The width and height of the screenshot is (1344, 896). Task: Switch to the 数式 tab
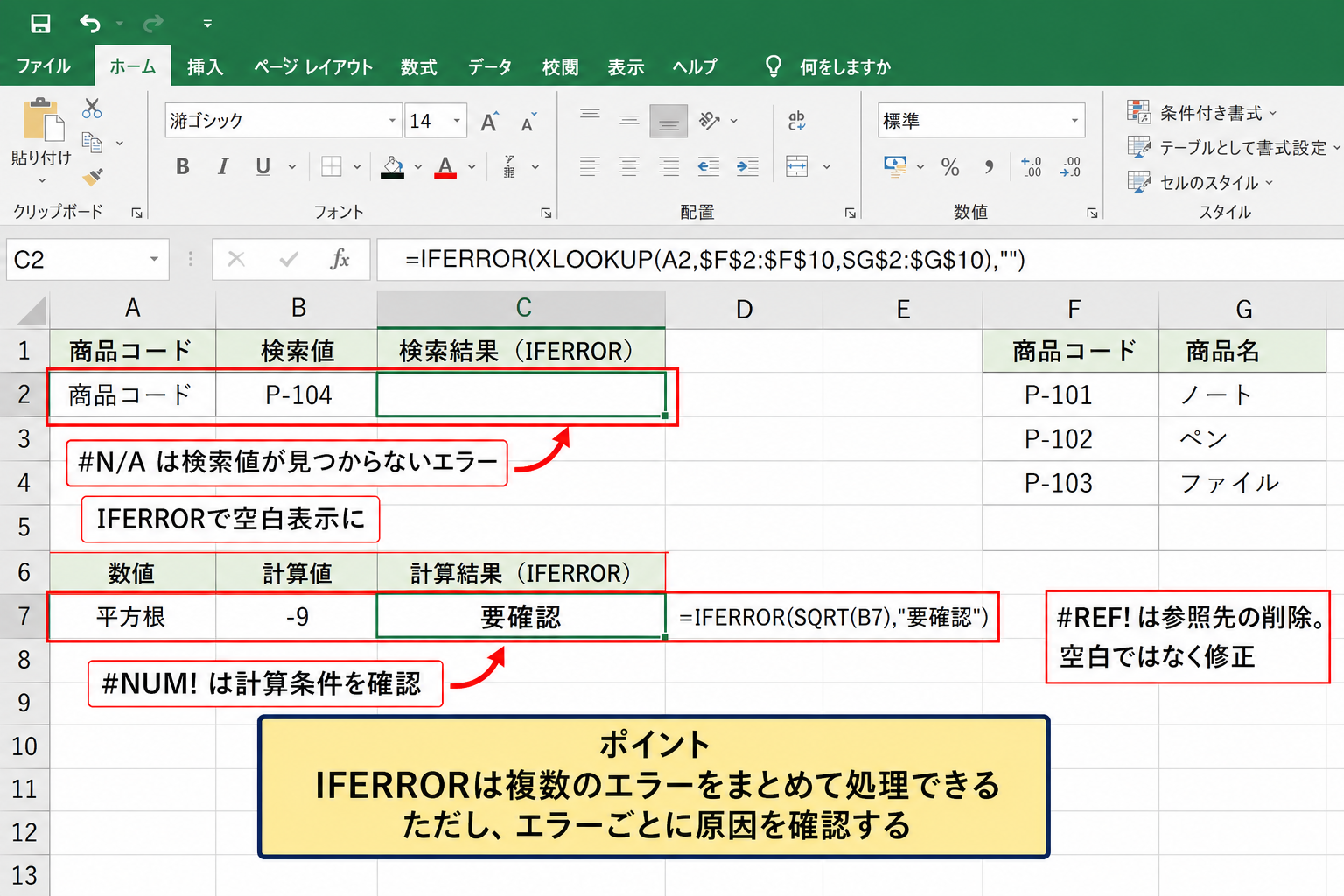click(418, 67)
